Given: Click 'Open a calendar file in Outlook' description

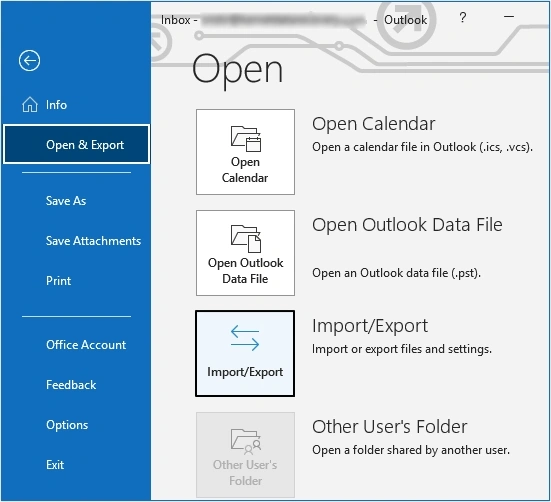Looking at the screenshot, I should pyautogui.click(x=422, y=147).
